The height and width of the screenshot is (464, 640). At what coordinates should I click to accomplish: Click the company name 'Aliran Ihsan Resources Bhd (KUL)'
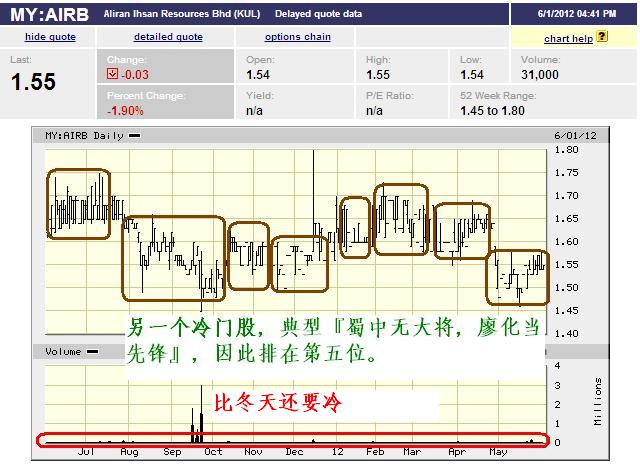(x=182, y=14)
